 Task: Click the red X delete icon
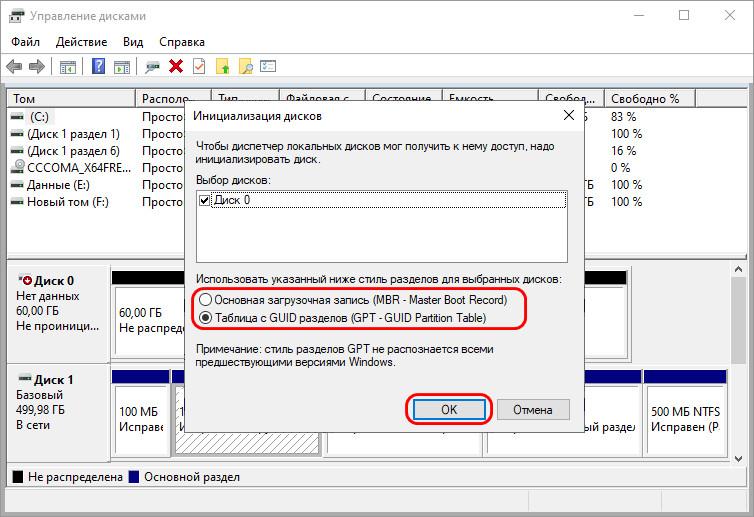coord(176,66)
